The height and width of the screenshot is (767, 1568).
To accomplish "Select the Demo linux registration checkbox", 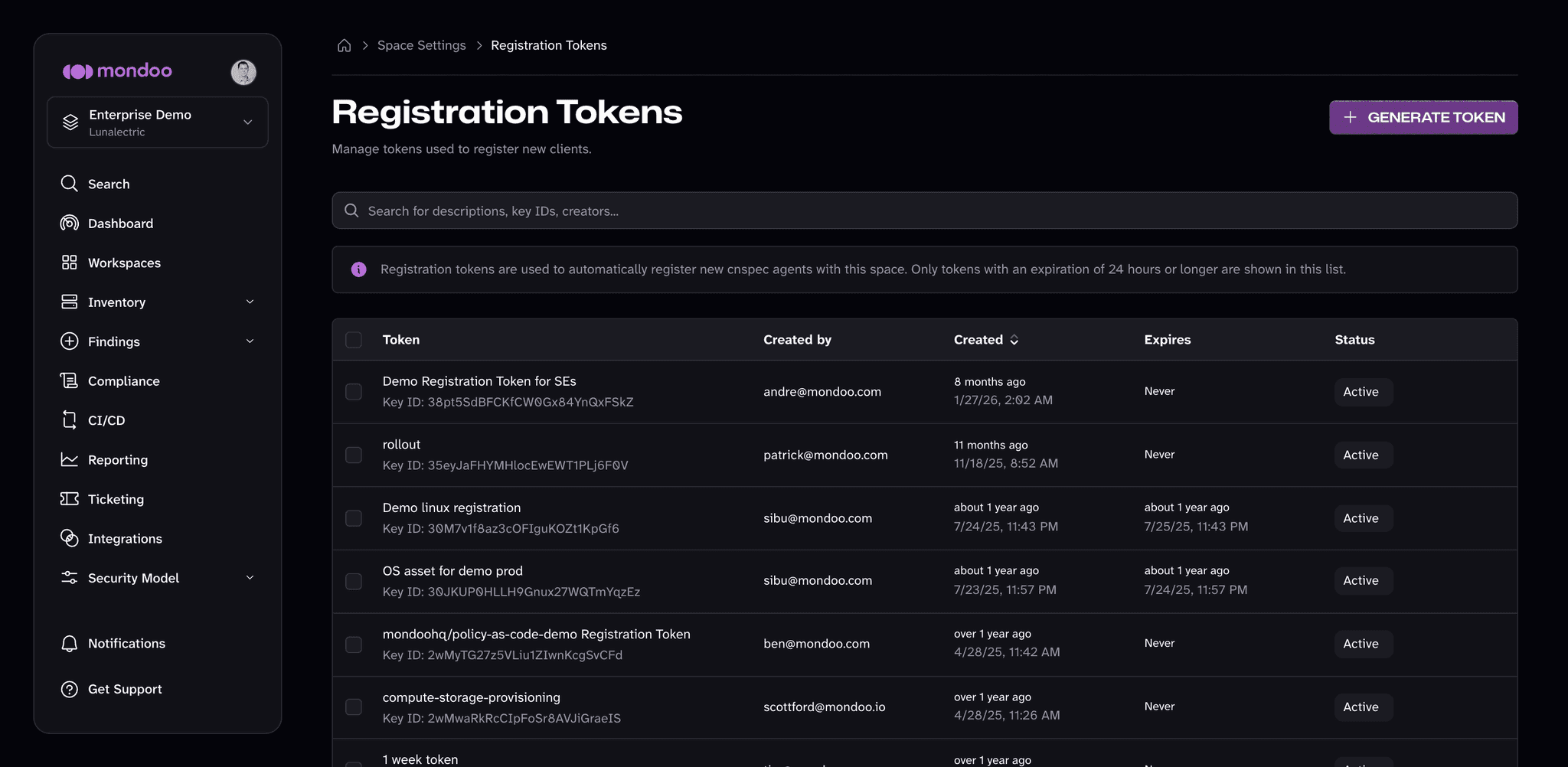I will tap(354, 518).
